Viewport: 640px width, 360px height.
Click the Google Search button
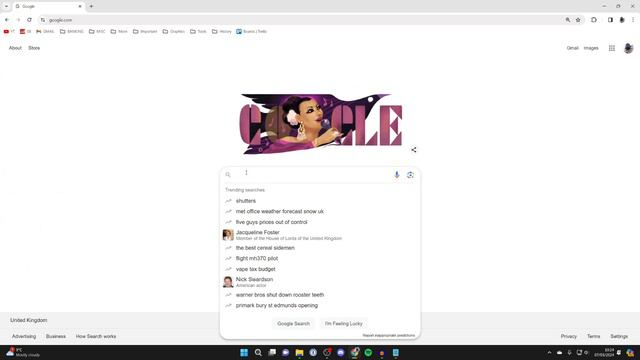[293, 324]
